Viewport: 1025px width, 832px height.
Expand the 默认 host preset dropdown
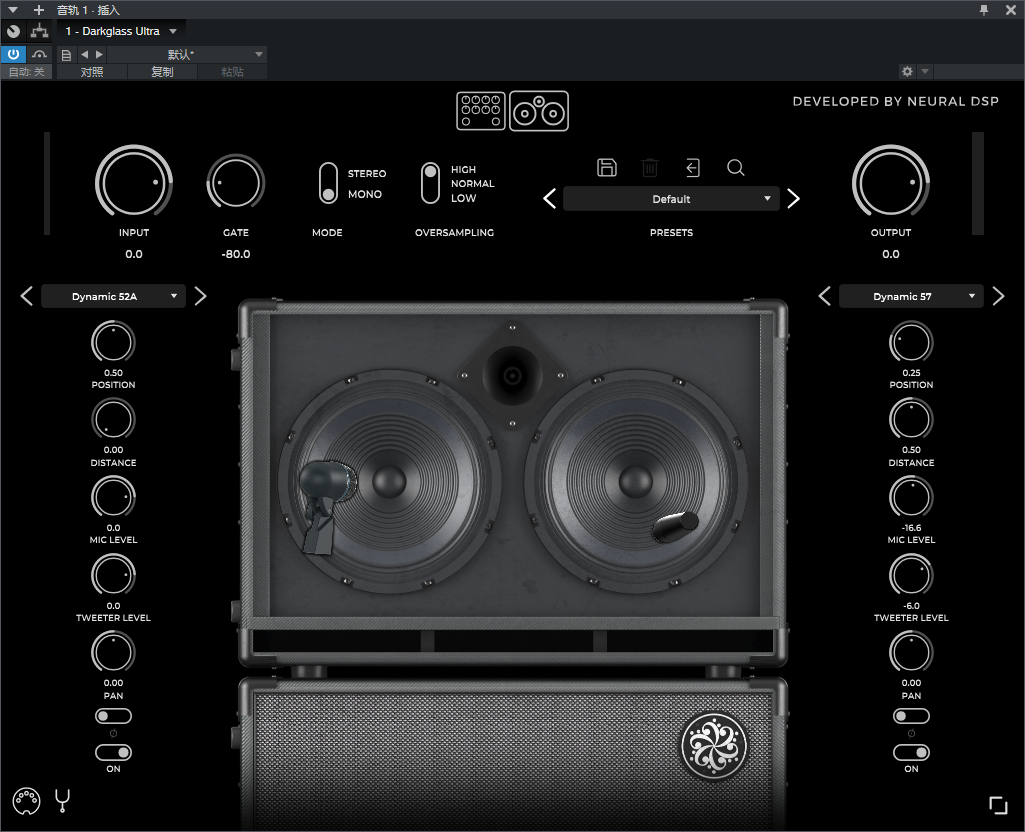coord(259,54)
